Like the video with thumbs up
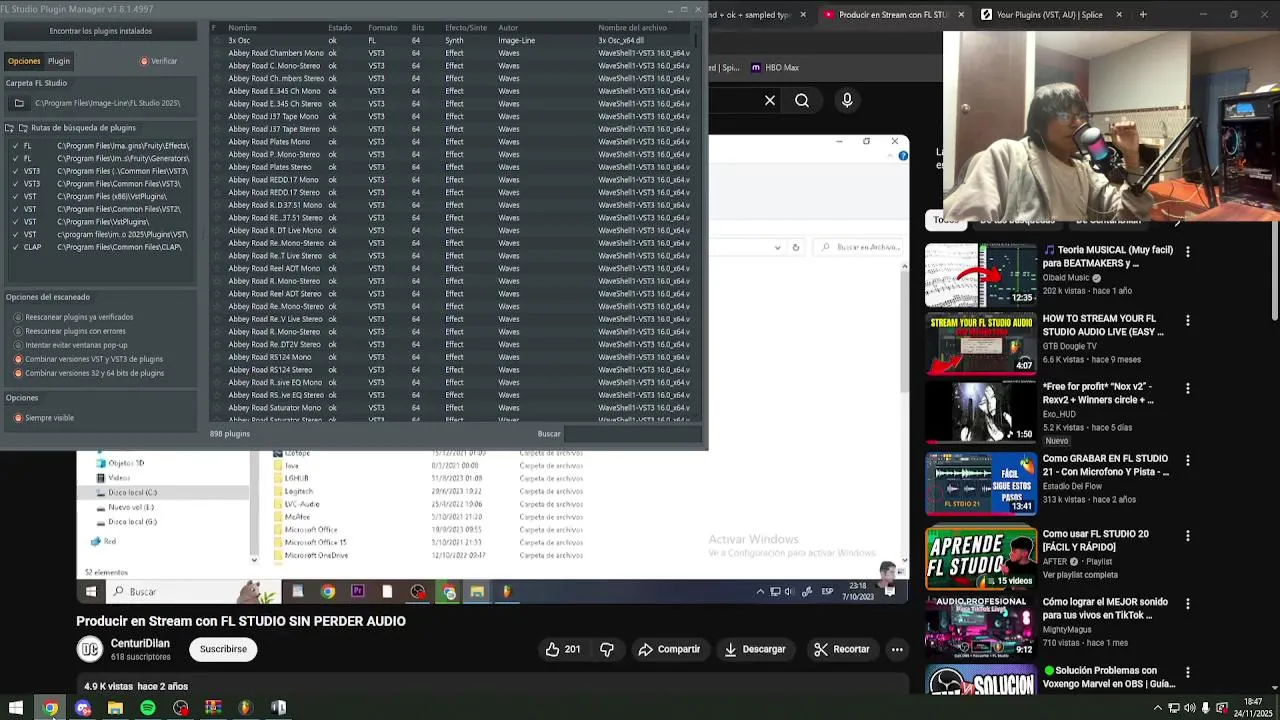 (x=562, y=649)
